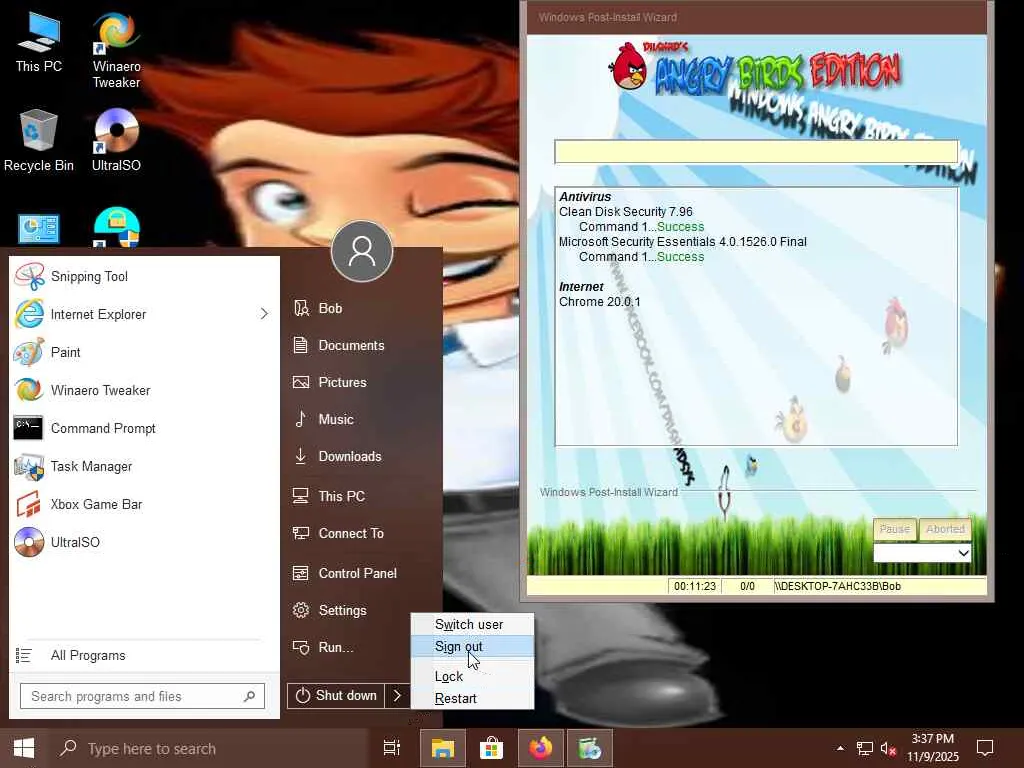Click "Microsoft Security Essentials 4.0.1526.0 Final" line
This screenshot has width=1024, height=768.
[682, 242]
